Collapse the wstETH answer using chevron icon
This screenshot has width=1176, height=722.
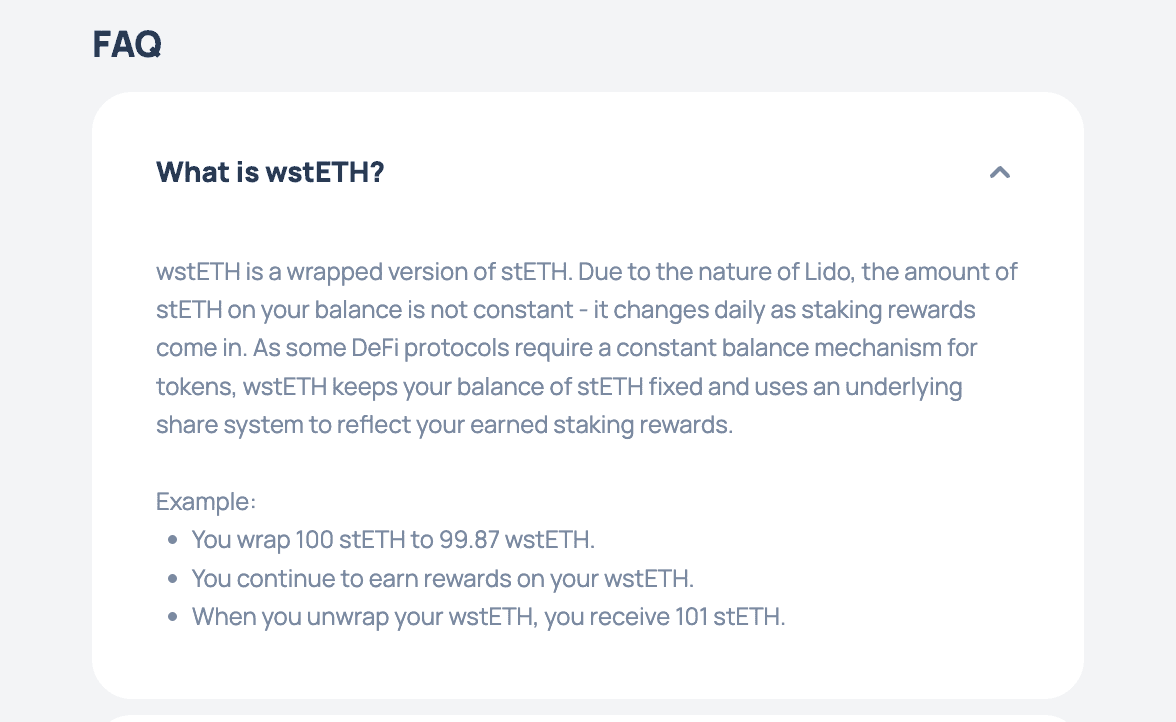999,172
